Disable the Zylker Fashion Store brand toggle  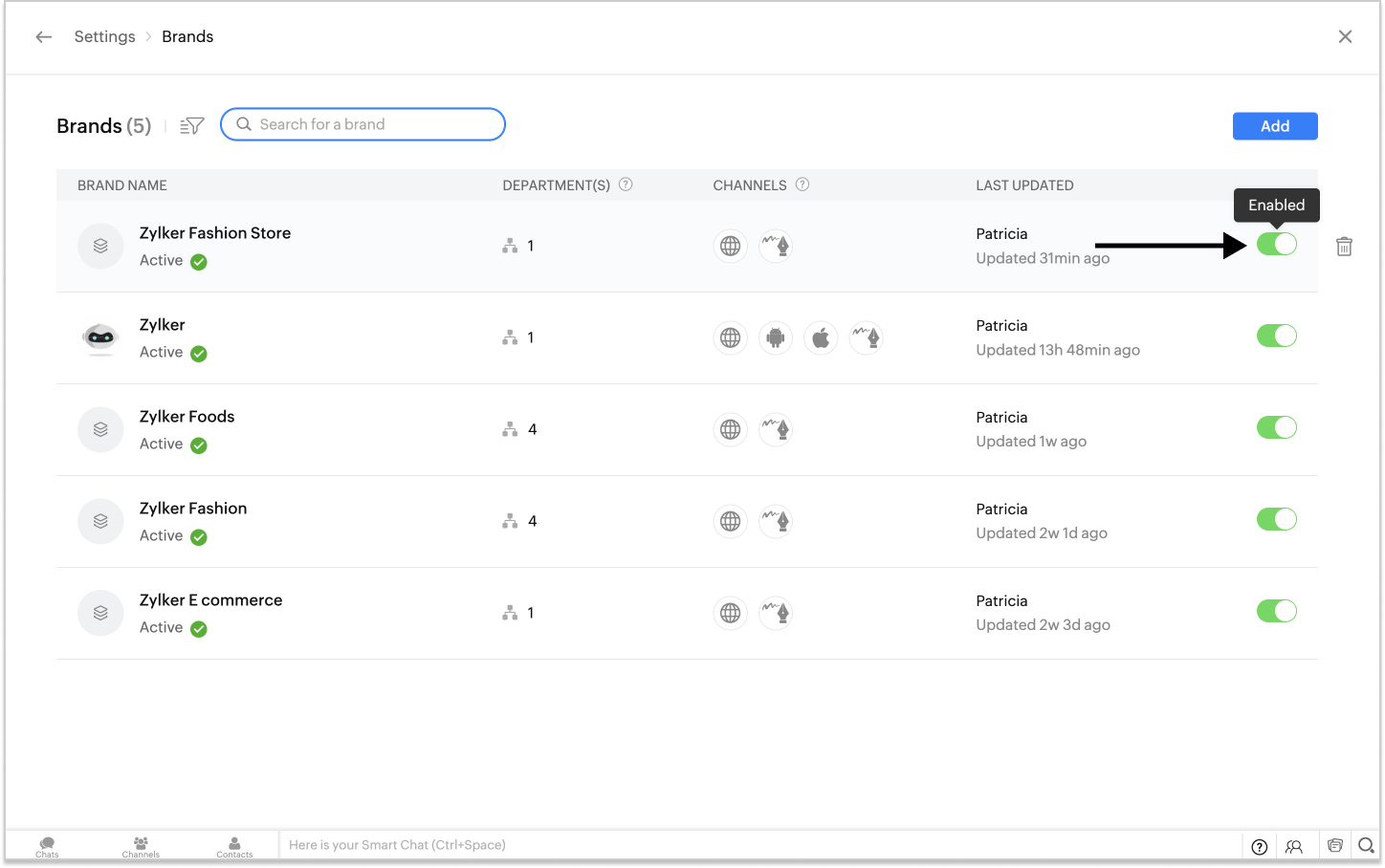[x=1276, y=244]
